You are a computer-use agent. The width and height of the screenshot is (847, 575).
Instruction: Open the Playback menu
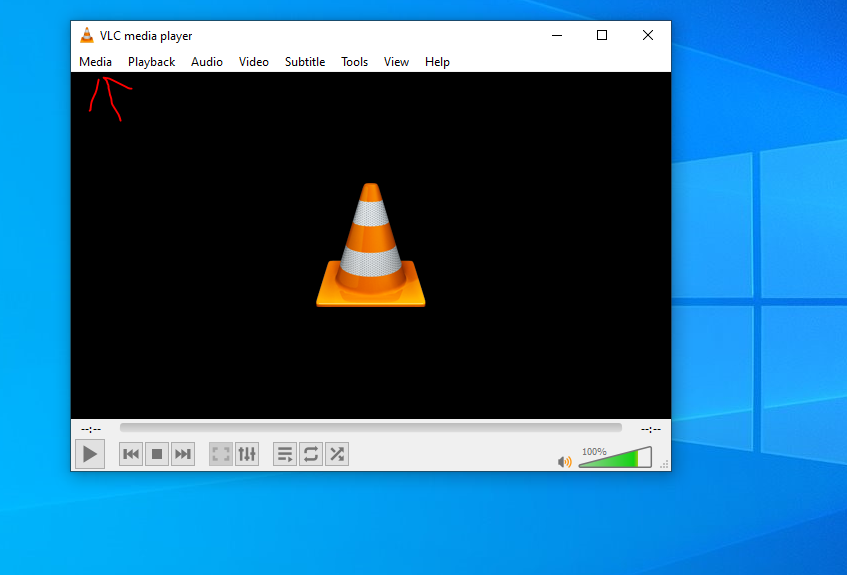[x=151, y=62]
